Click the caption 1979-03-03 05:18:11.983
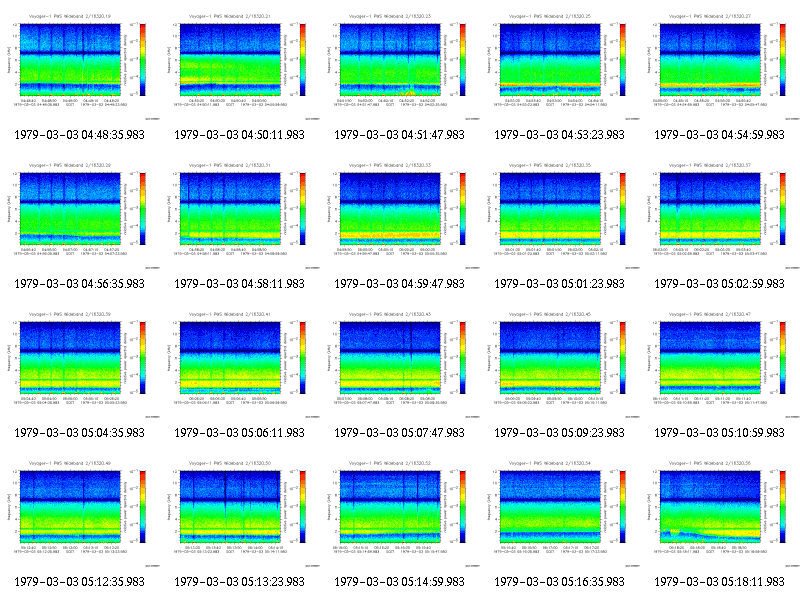800x596 pixels. pos(719,582)
